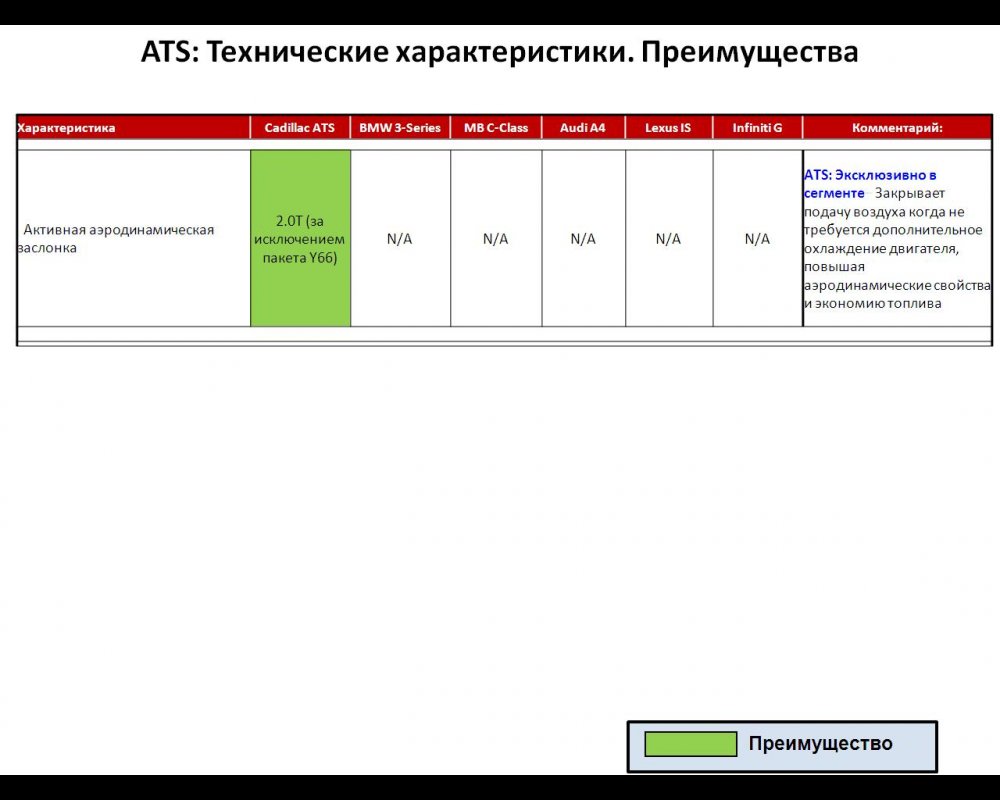Select the Audi A4 column header
The width and height of the screenshot is (1000, 800).
pos(581,127)
